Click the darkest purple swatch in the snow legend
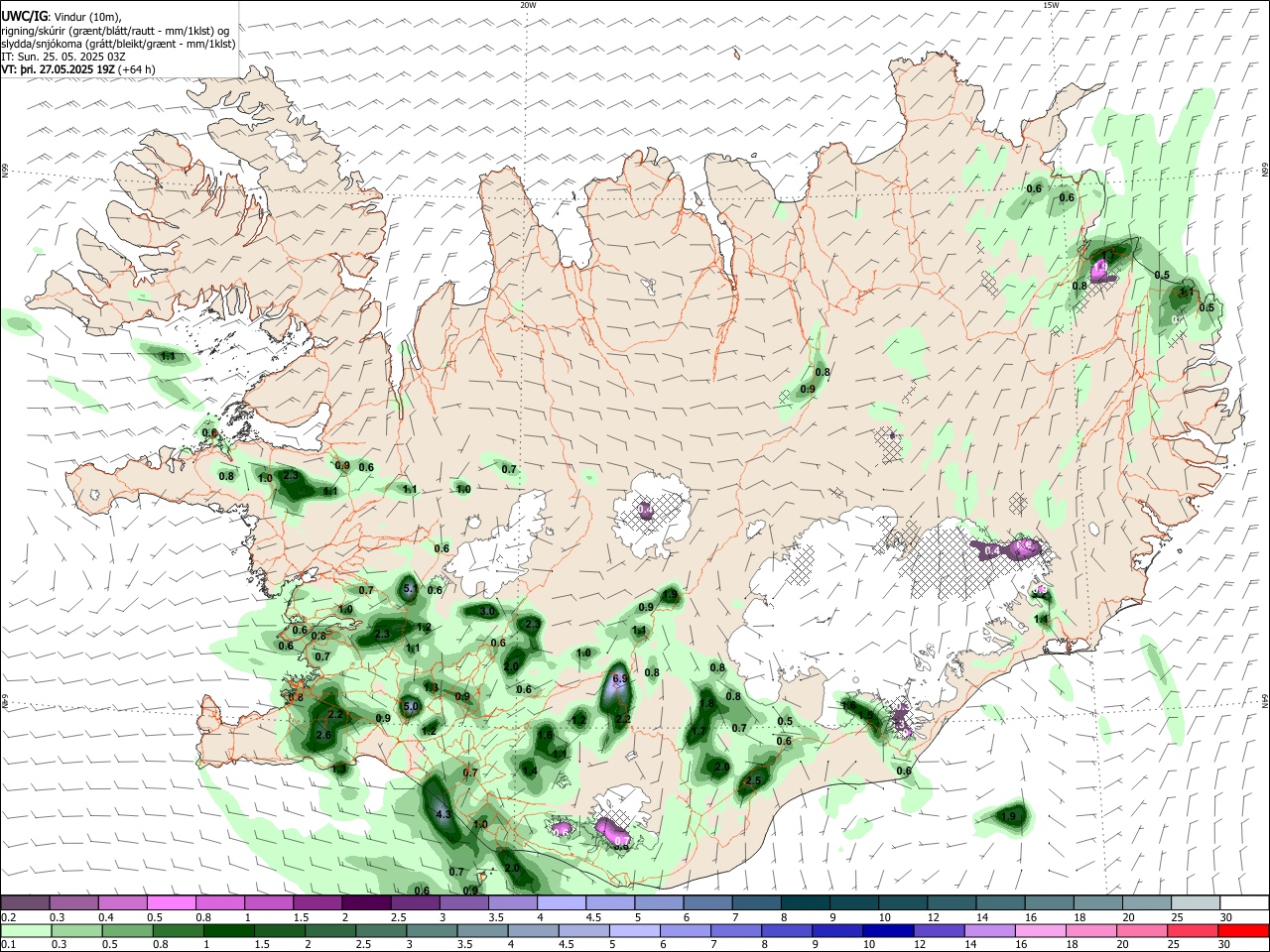1270x952 pixels. point(365,903)
